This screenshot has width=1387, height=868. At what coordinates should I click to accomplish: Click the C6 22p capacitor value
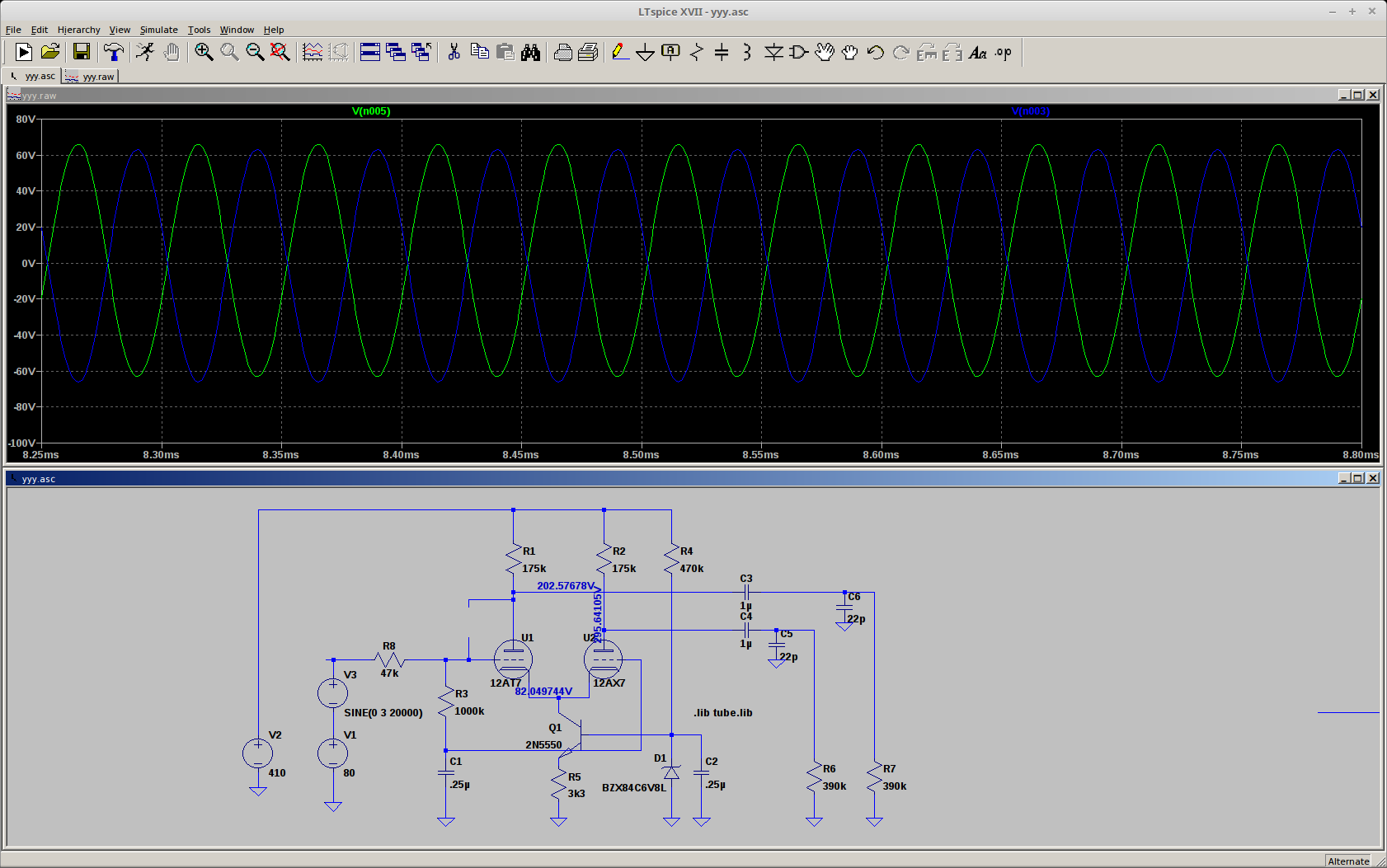pos(856,619)
